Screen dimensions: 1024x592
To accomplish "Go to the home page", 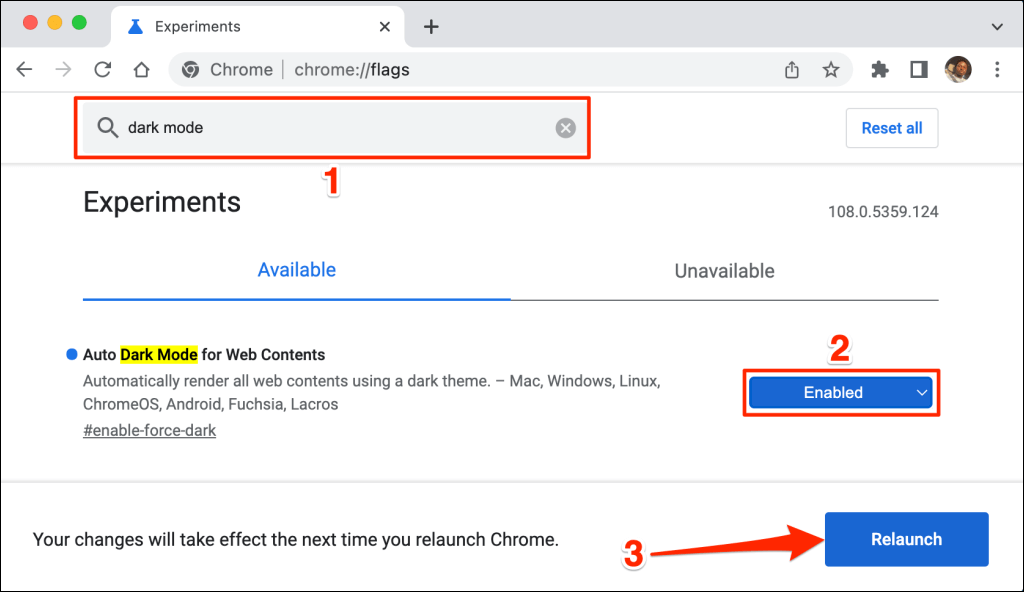I will 141,70.
